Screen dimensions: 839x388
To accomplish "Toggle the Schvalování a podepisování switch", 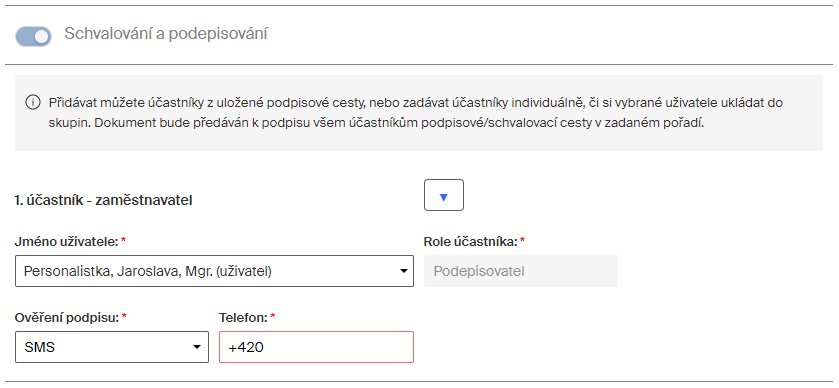I will point(34,36).
